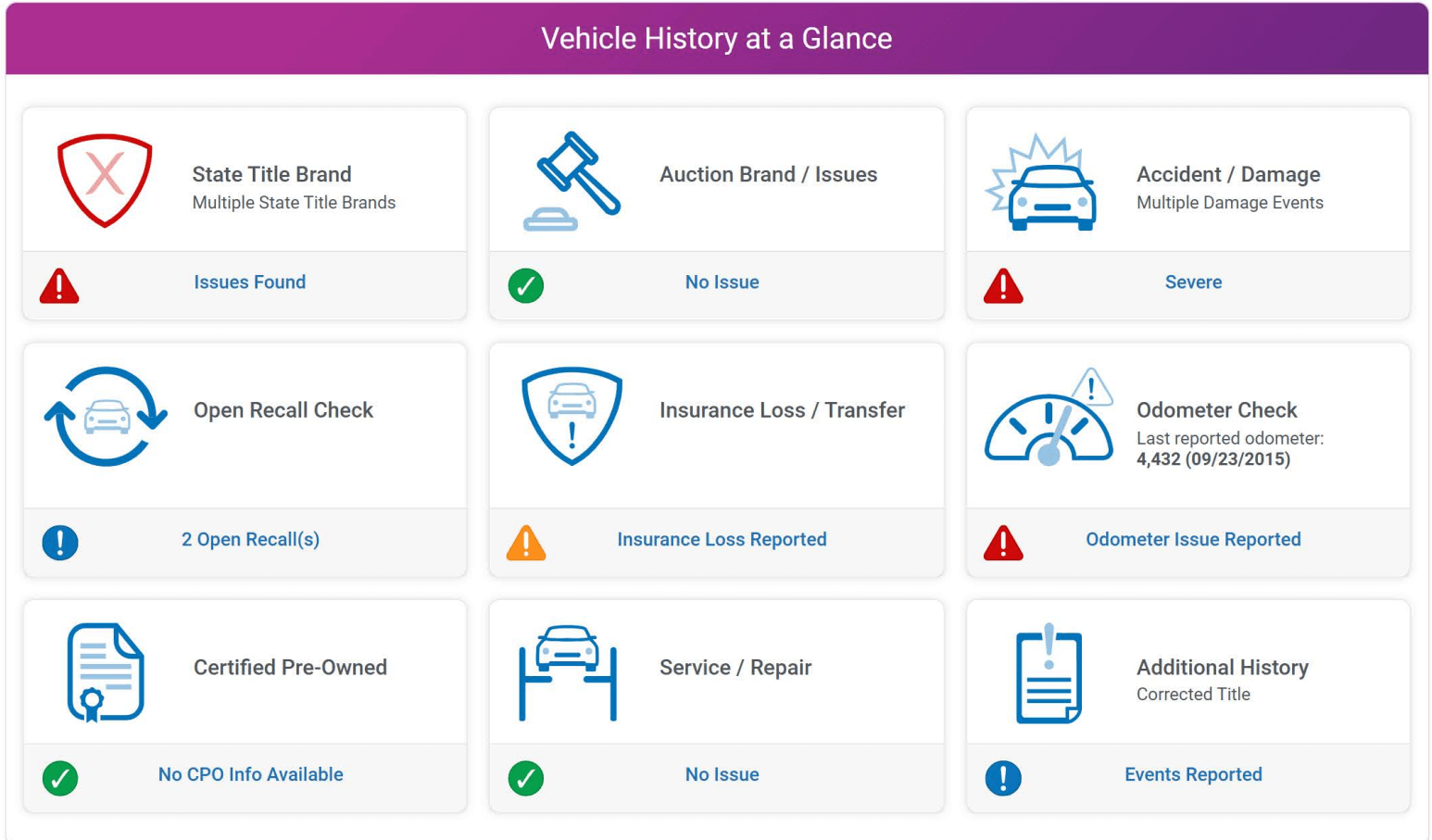Follow the Odometer Issue Reported link
Viewport: 1432px width, 840px height.
coord(1193,540)
